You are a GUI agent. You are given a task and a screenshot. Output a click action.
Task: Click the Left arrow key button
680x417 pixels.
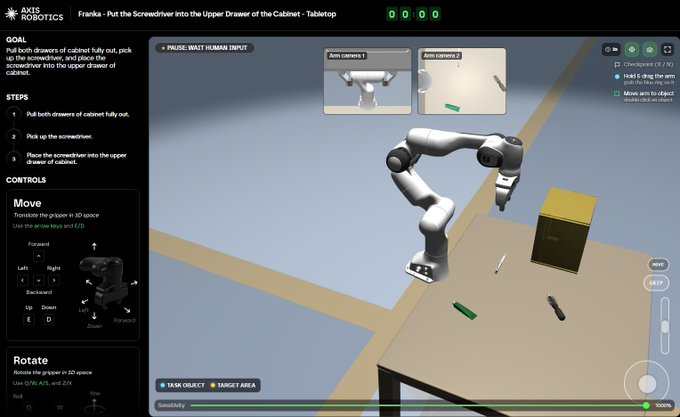(x=22, y=280)
